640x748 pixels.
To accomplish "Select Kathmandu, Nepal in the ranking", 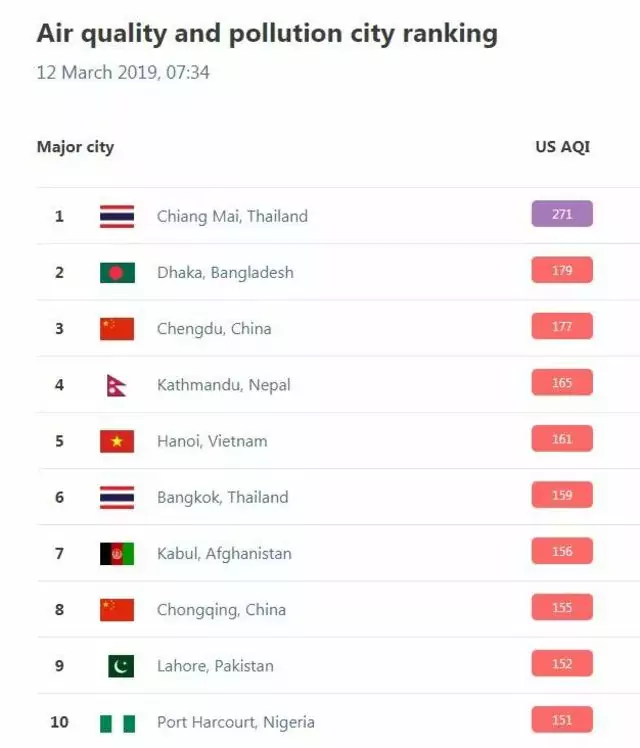I will 223,385.
